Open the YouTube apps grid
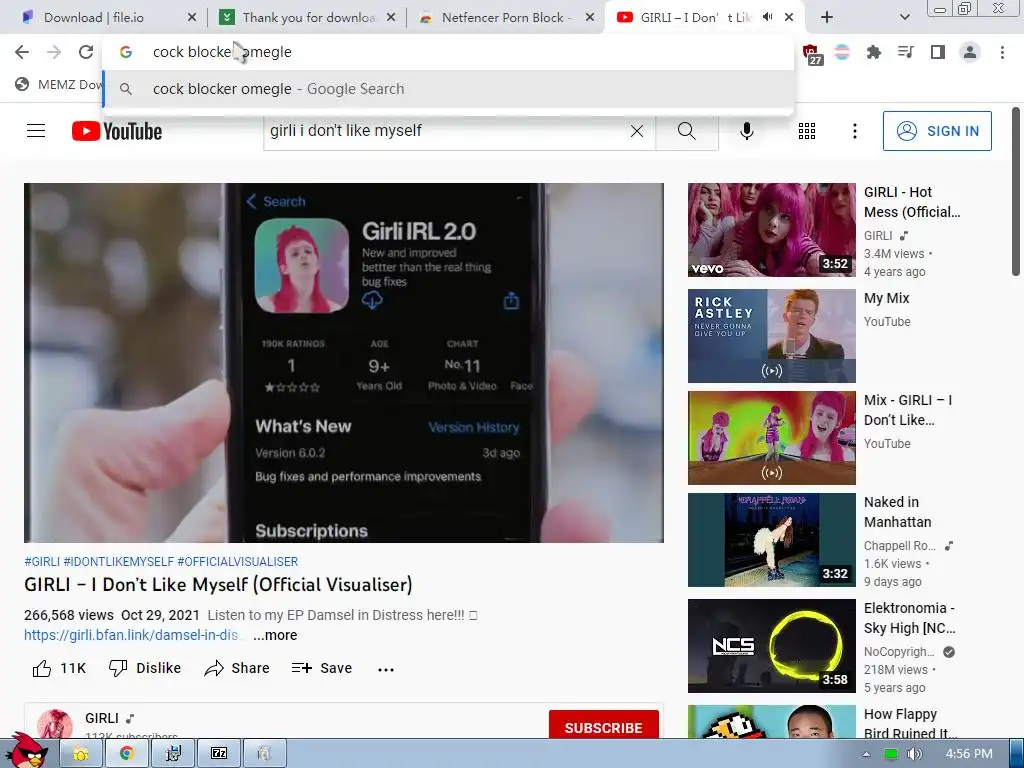This screenshot has width=1024, height=768. point(807,131)
